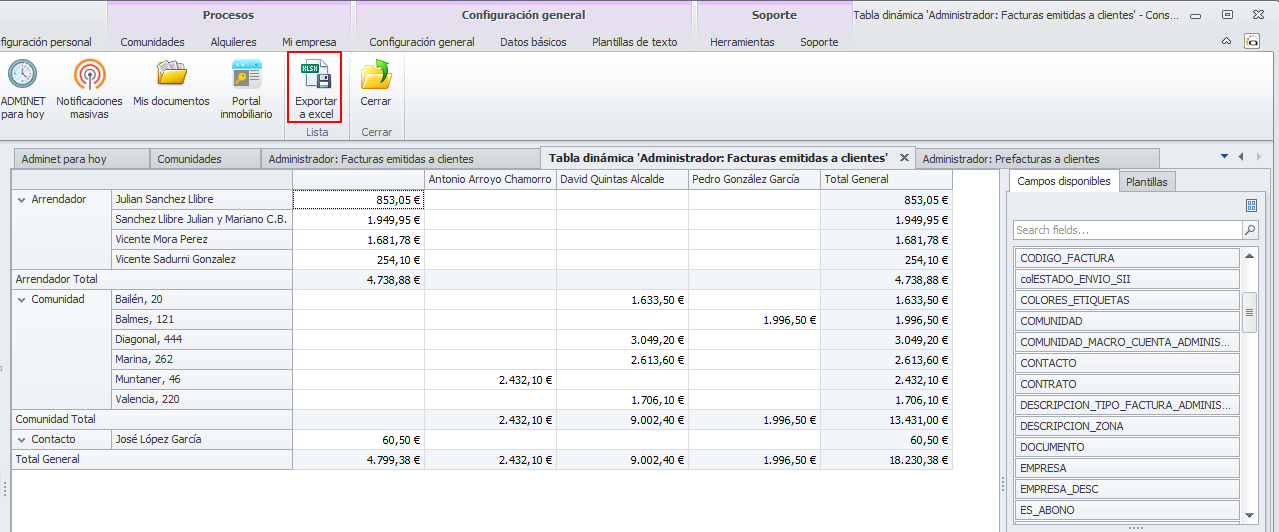Click the Total General column header
This screenshot has height=532, width=1279.
tap(886, 180)
